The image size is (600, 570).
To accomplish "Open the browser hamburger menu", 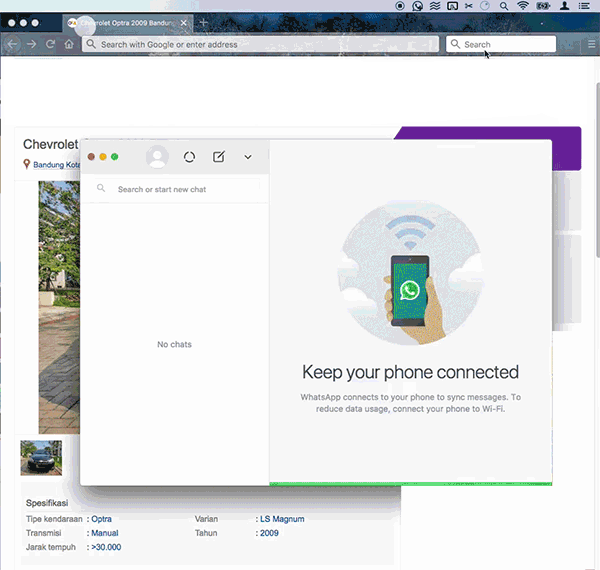I will (592, 44).
